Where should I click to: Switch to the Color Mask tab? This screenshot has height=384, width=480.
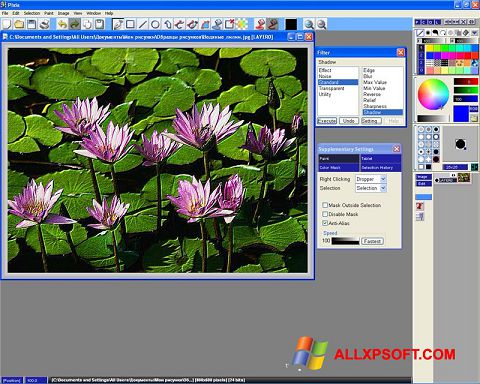[x=339, y=167]
